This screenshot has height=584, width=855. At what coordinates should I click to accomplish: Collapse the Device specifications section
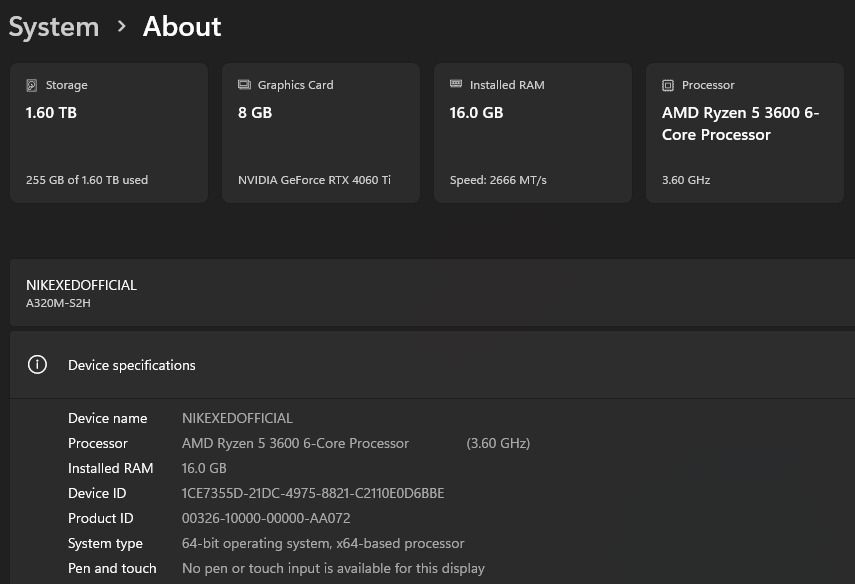pyautogui.click(x=432, y=365)
